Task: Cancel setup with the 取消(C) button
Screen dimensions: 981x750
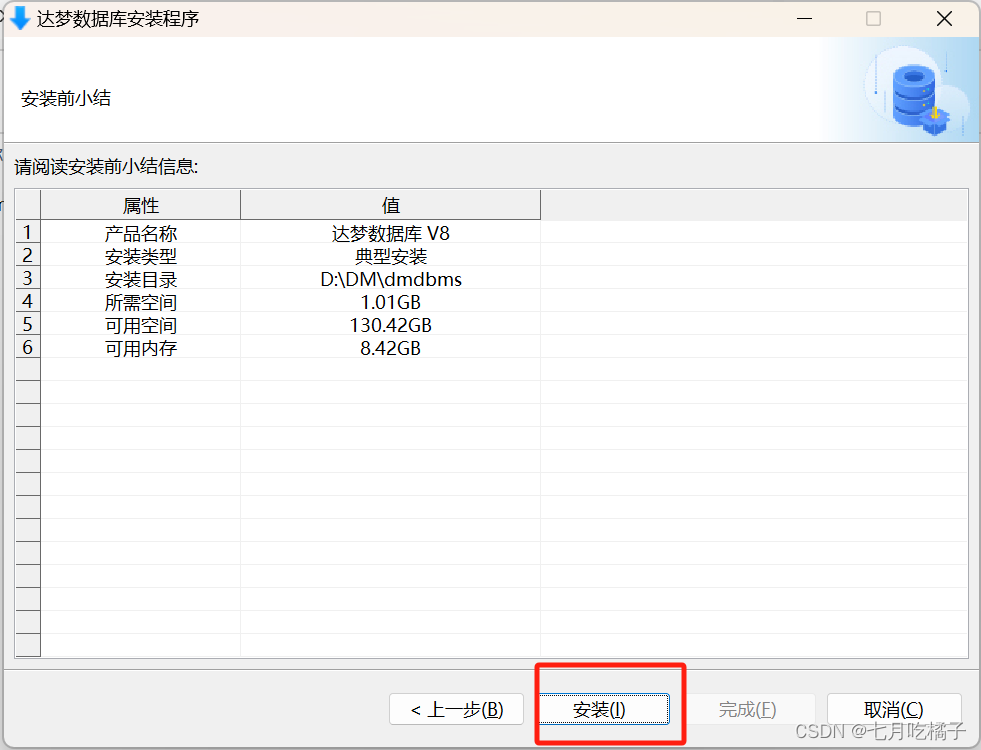Action: pyautogui.click(x=894, y=709)
